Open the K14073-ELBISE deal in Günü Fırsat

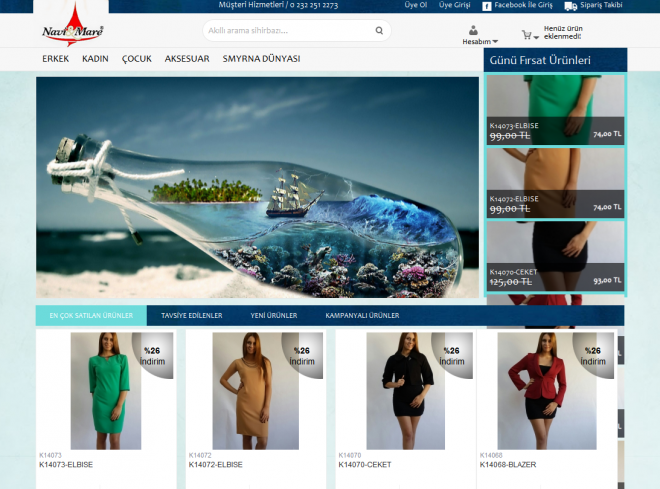[555, 110]
